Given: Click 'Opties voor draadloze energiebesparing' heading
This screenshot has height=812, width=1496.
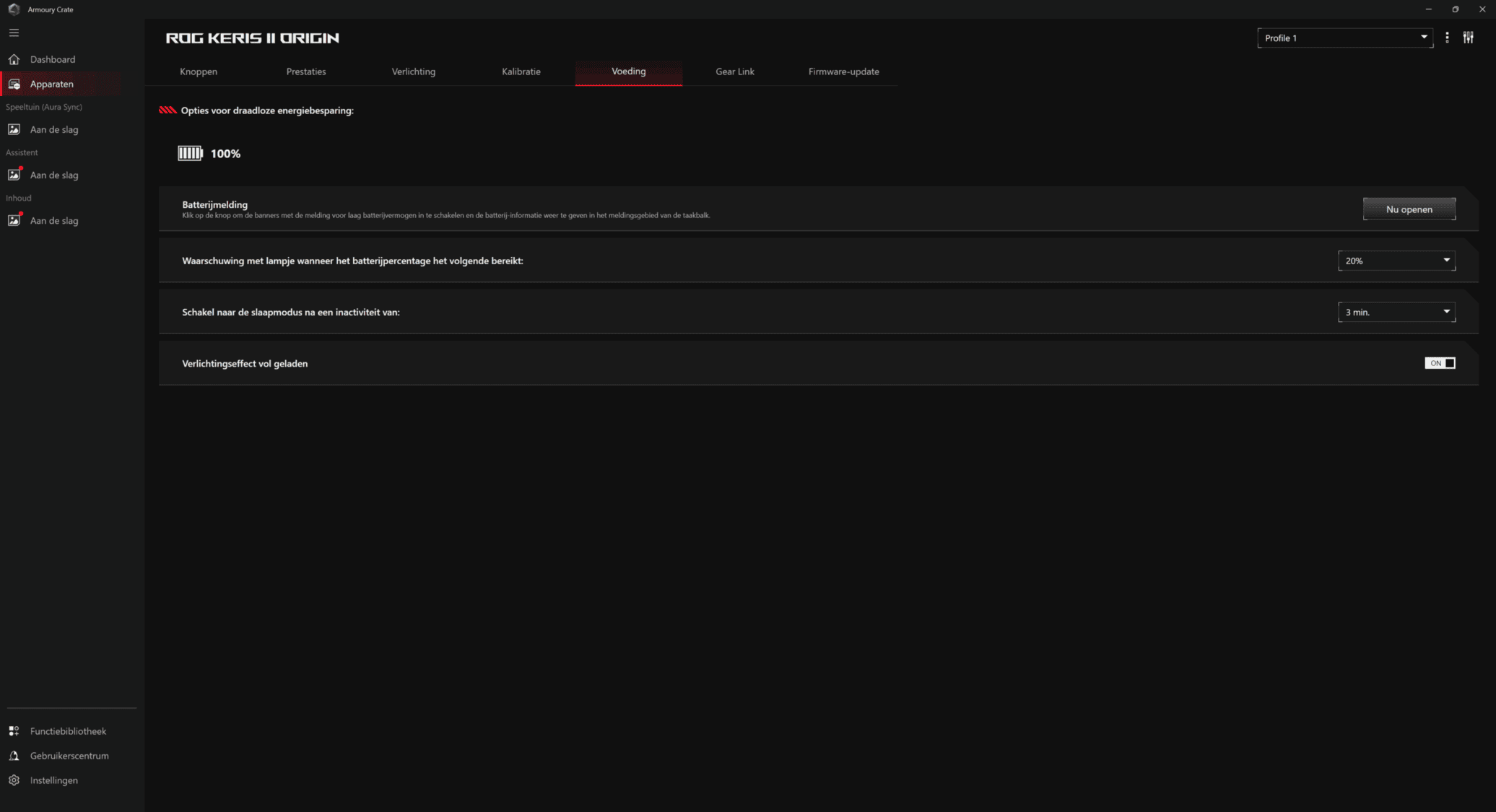Looking at the screenshot, I should coord(267,110).
